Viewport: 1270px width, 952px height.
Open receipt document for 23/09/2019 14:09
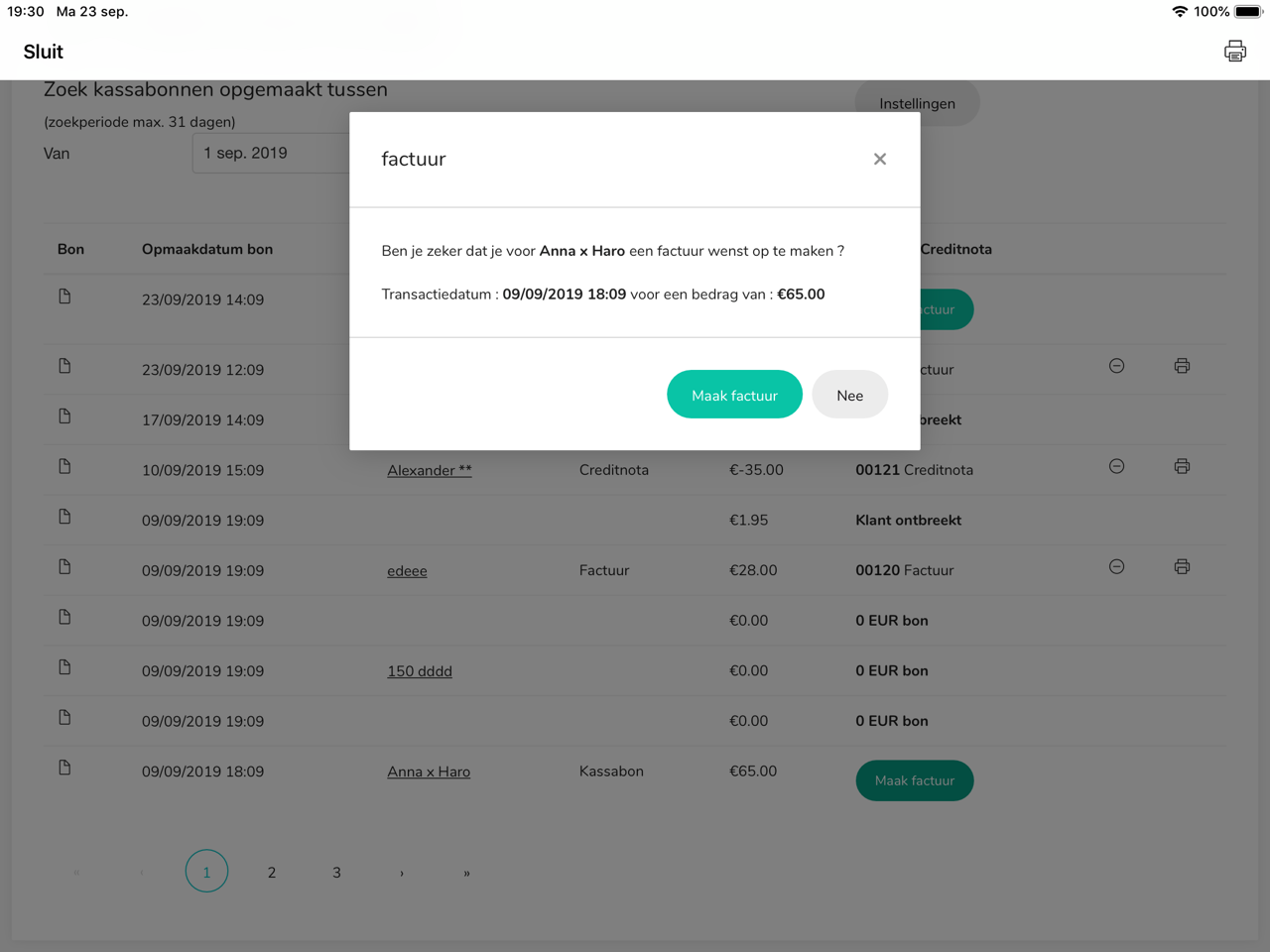64,297
